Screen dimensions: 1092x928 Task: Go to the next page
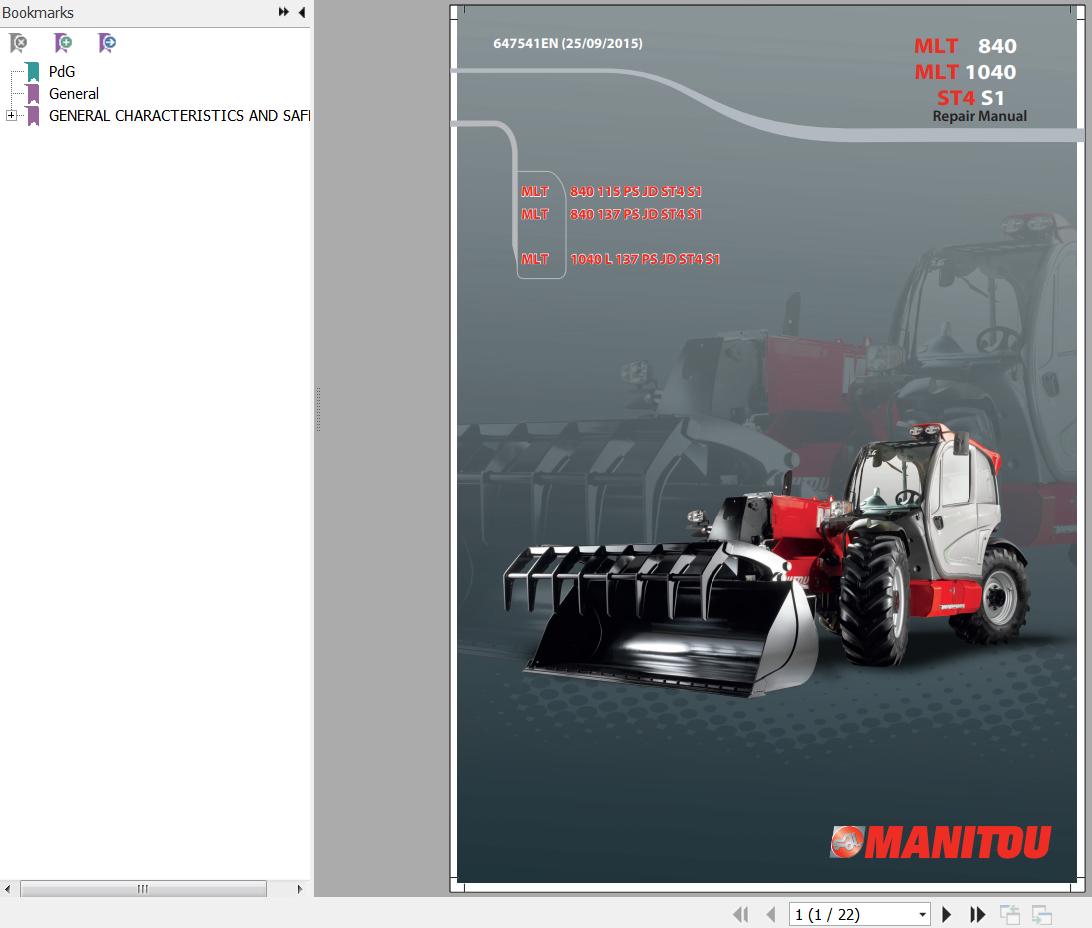[947, 914]
